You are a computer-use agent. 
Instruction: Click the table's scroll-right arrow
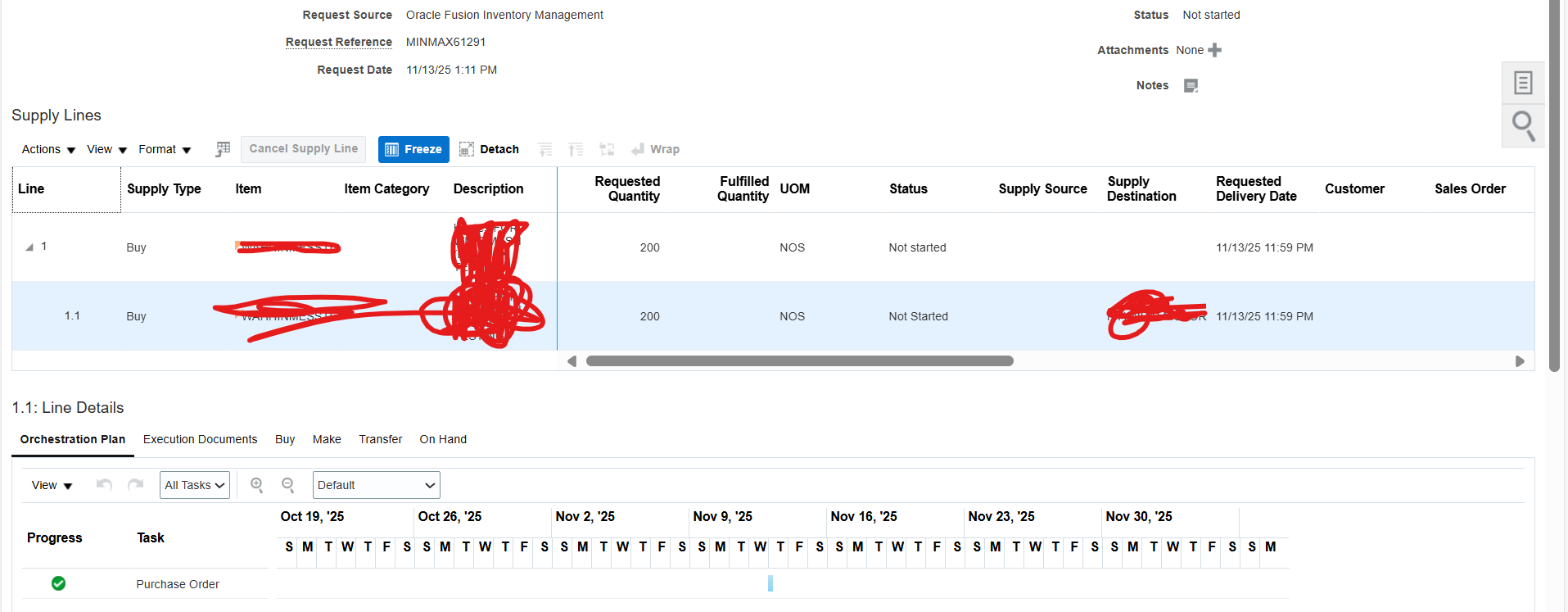1520,361
